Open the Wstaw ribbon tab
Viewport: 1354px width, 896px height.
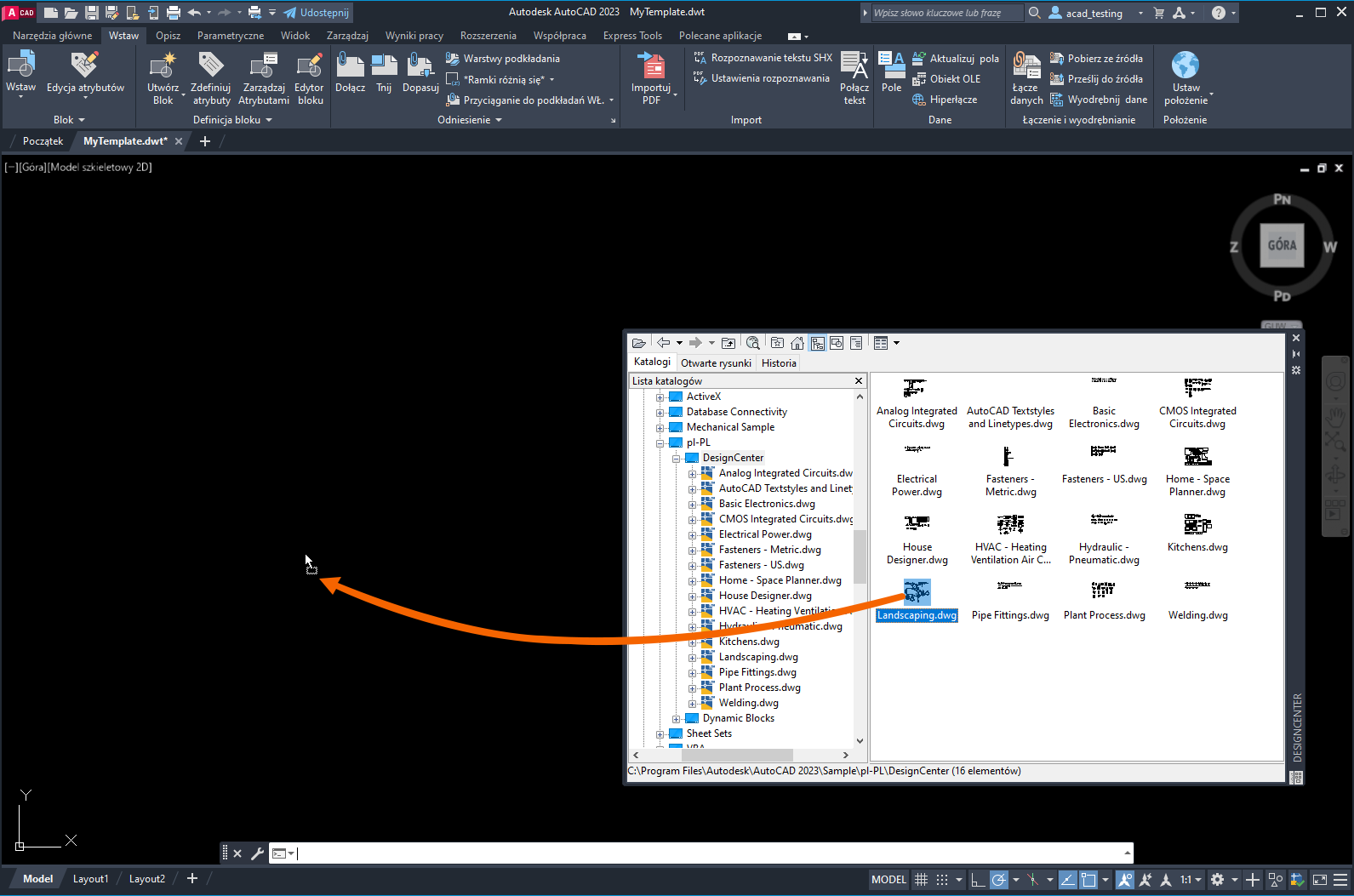[123, 36]
